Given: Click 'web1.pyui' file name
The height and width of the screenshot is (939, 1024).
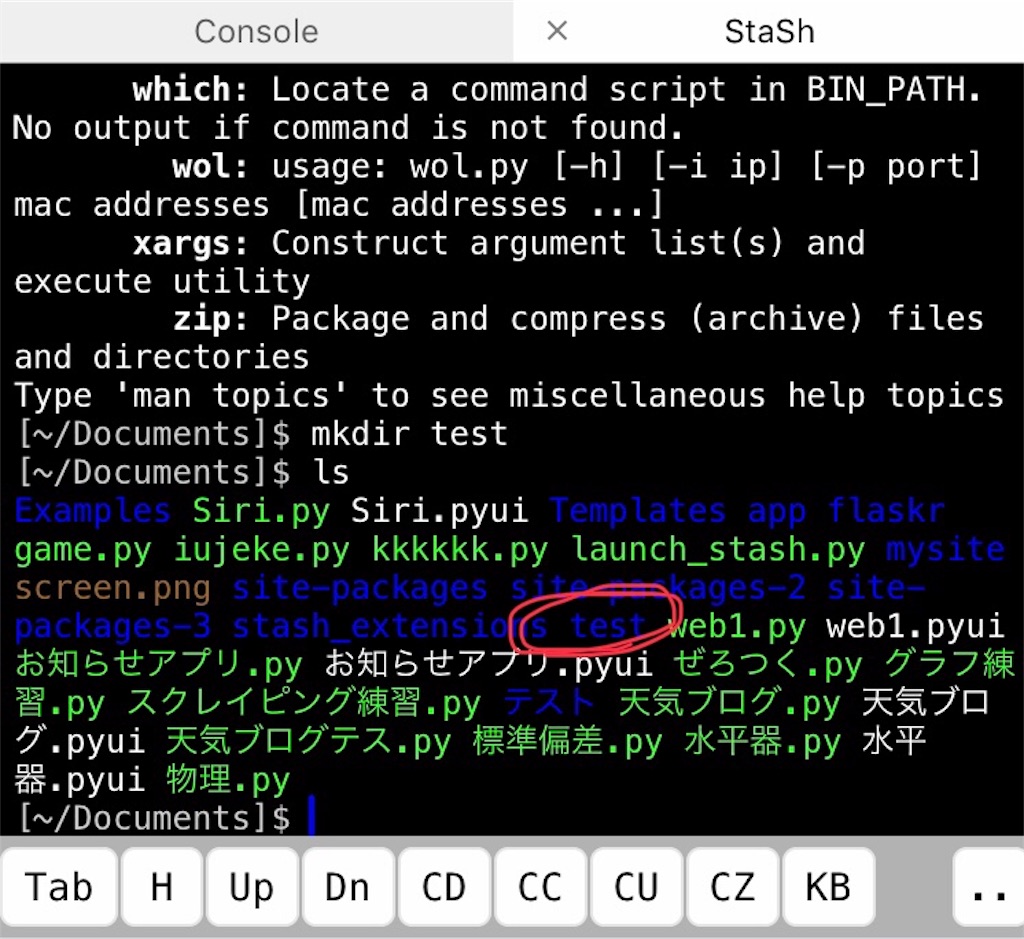Looking at the screenshot, I should click(x=915, y=626).
